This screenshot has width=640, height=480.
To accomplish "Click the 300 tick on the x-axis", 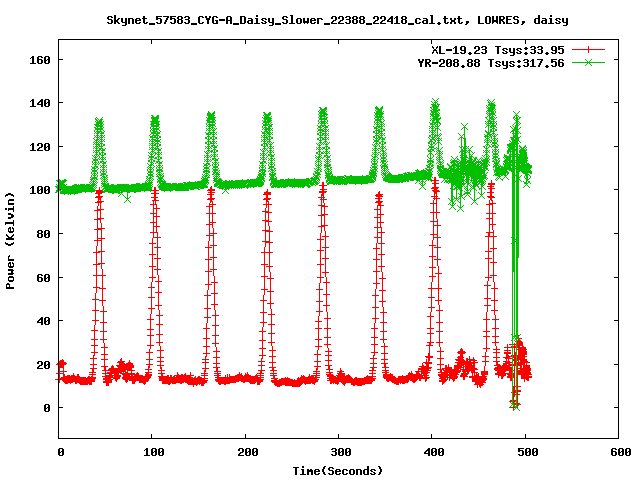I will [338, 452].
